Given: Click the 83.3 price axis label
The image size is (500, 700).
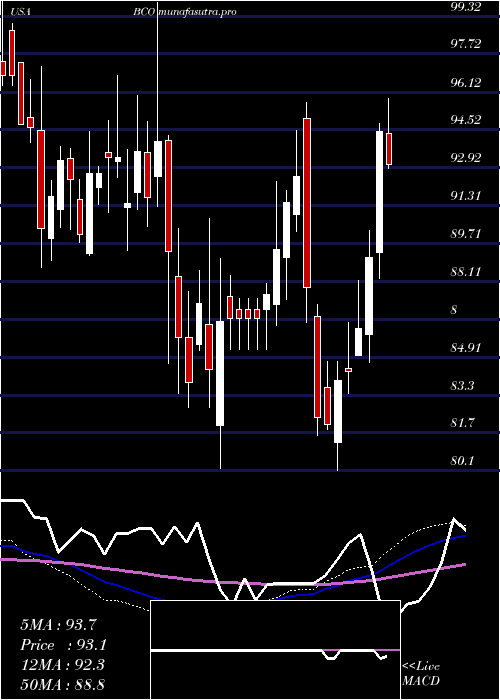Looking at the screenshot, I should pyautogui.click(x=463, y=385).
